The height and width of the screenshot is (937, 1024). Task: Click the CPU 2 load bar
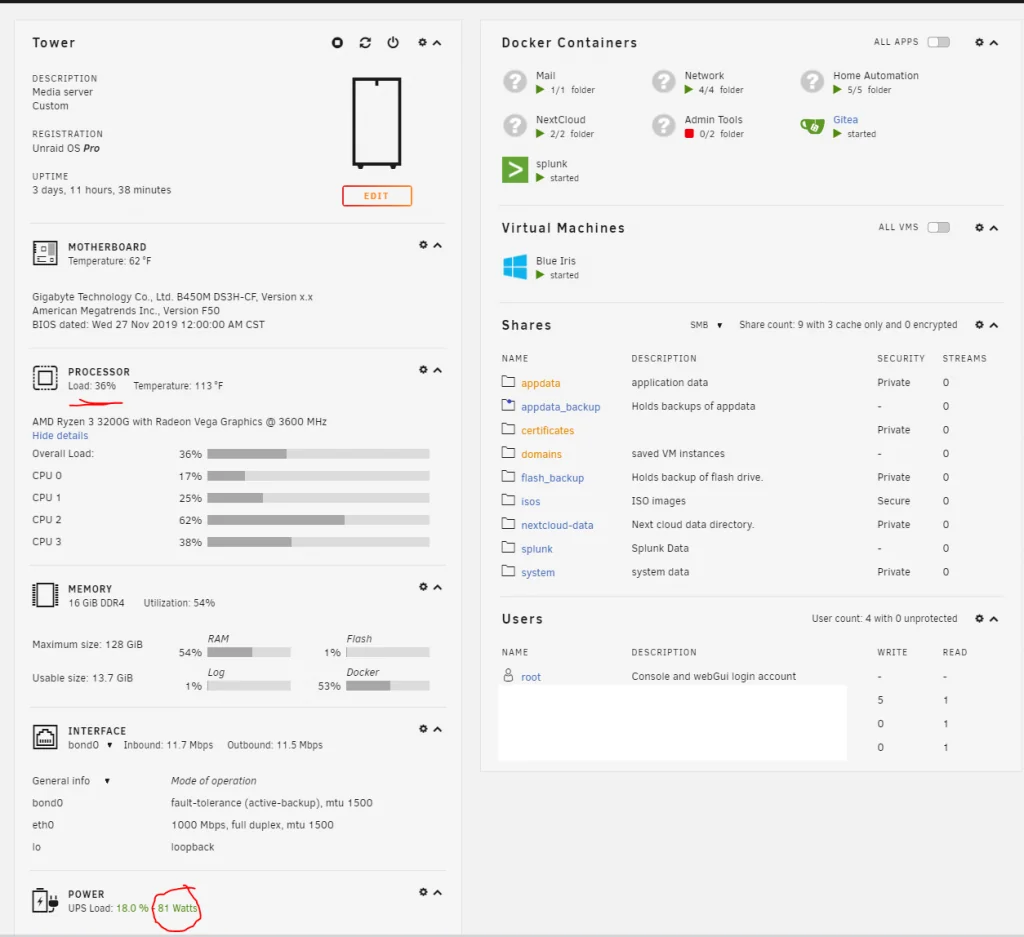(x=318, y=520)
